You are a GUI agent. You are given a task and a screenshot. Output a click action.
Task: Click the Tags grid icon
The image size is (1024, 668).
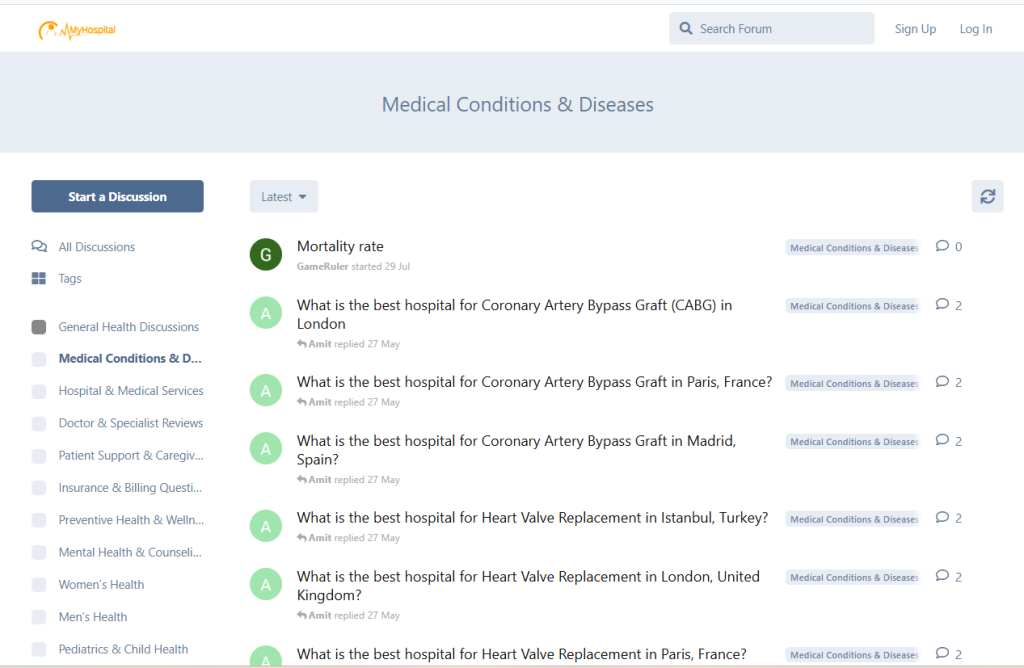click(39, 279)
